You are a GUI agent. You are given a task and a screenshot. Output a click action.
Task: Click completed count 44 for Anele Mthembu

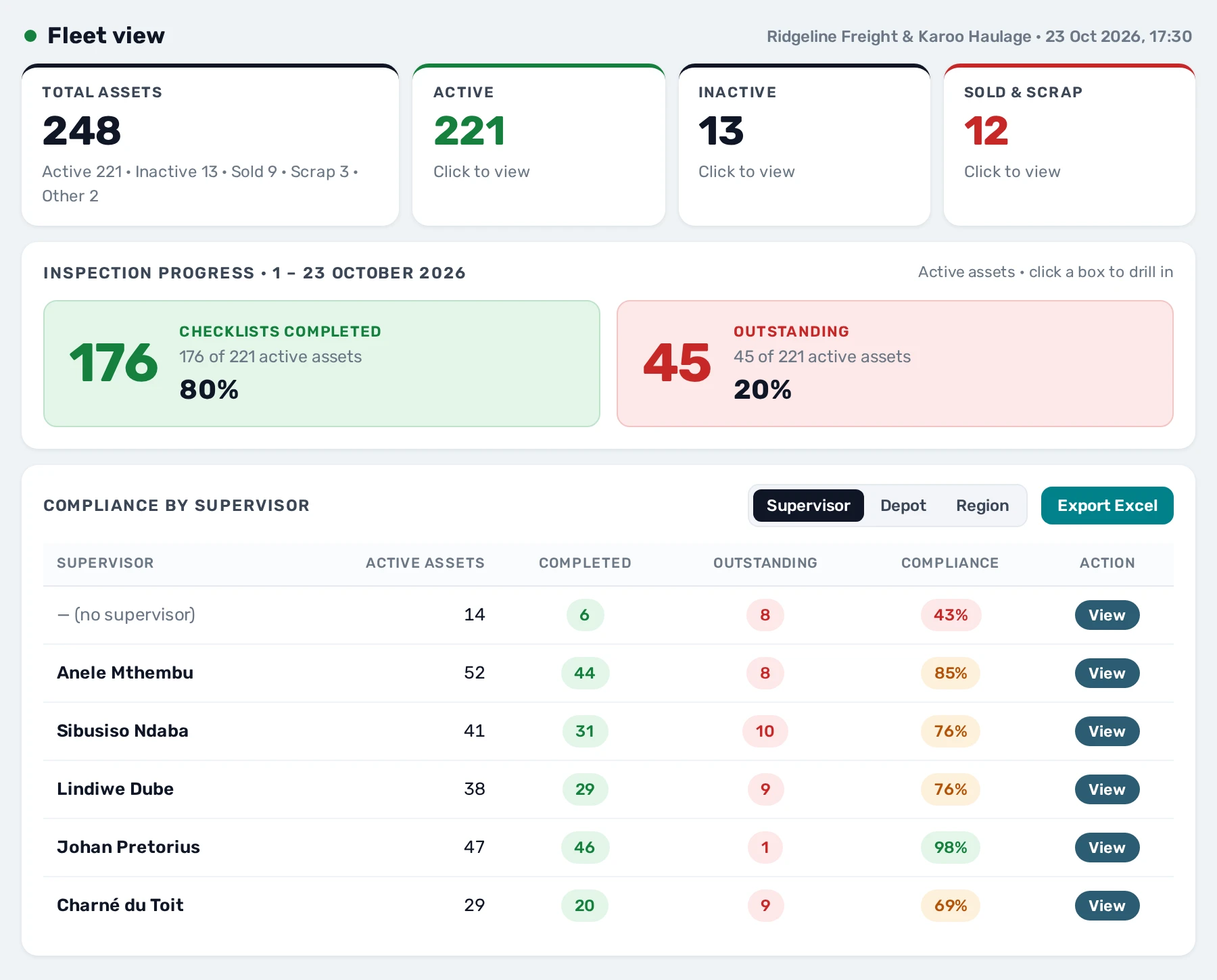point(585,673)
